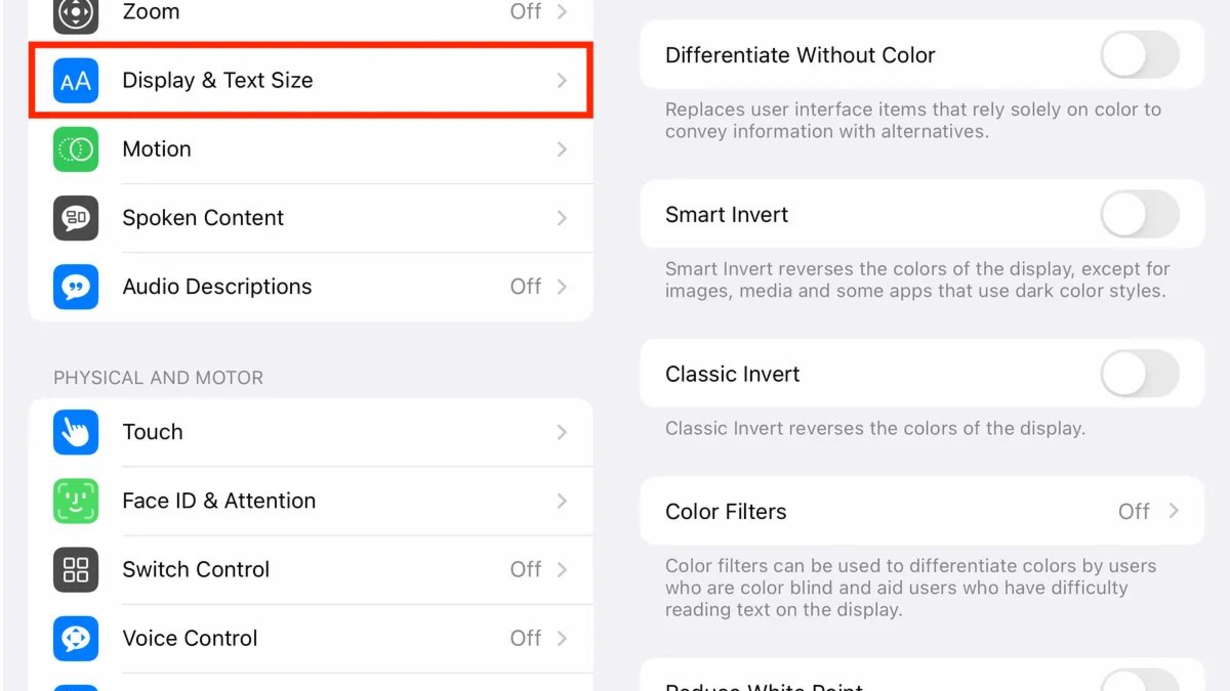Tap the Voice Control icon
Viewport: 1230px width, 691px height.
(76, 639)
